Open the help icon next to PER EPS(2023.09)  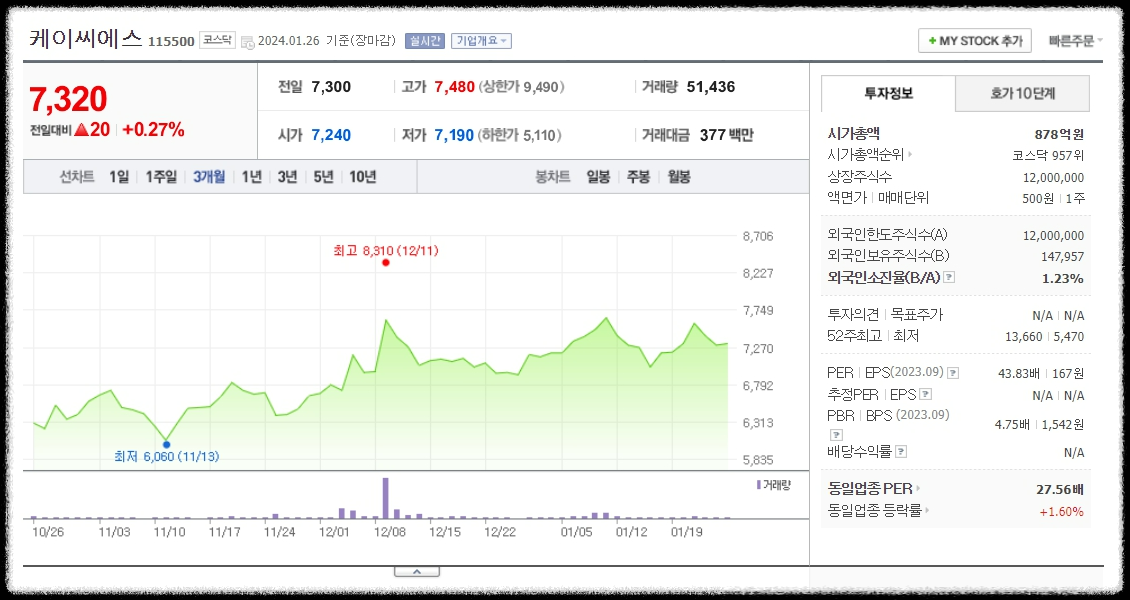click(953, 372)
